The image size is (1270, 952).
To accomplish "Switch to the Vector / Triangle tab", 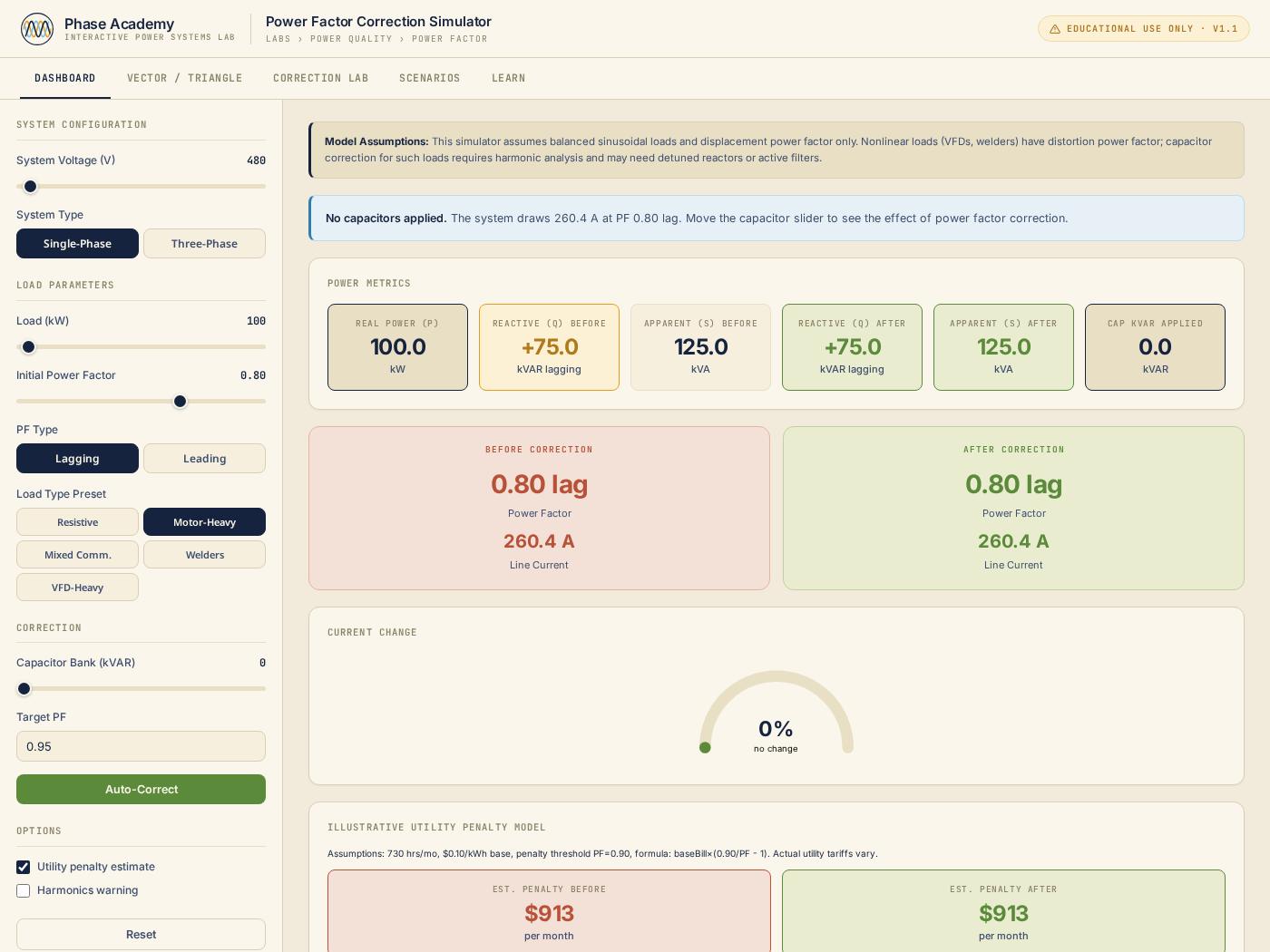I will pos(185,78).
